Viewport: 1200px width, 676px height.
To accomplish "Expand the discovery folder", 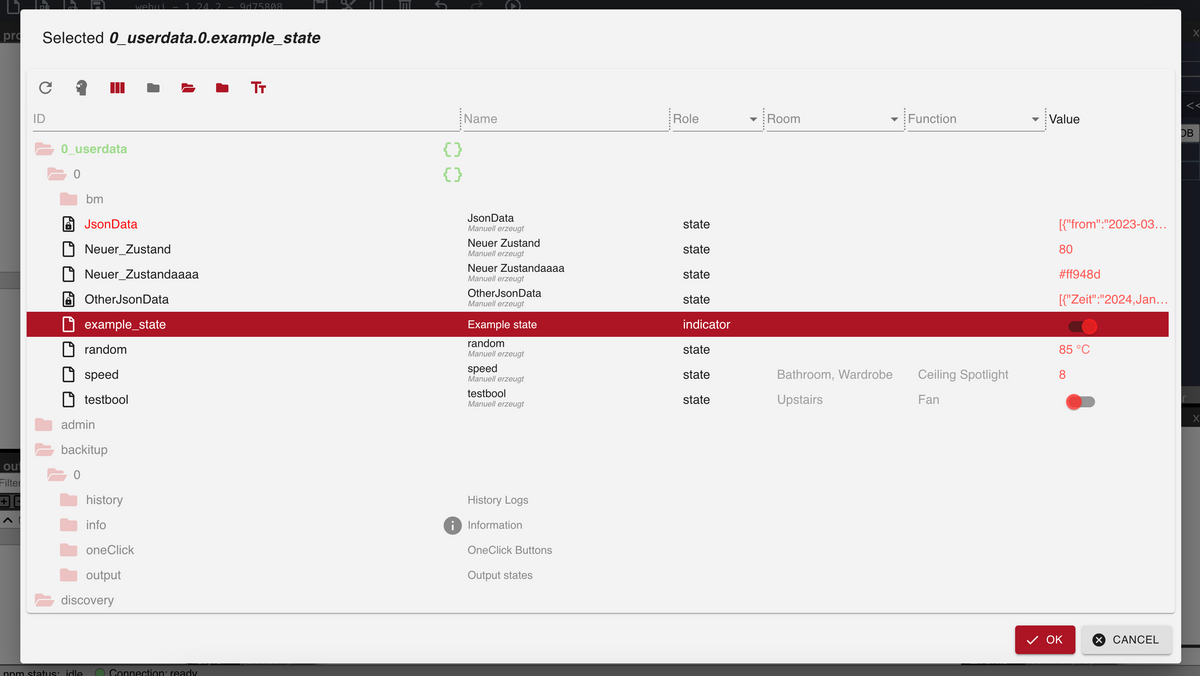I will [43, 600].
